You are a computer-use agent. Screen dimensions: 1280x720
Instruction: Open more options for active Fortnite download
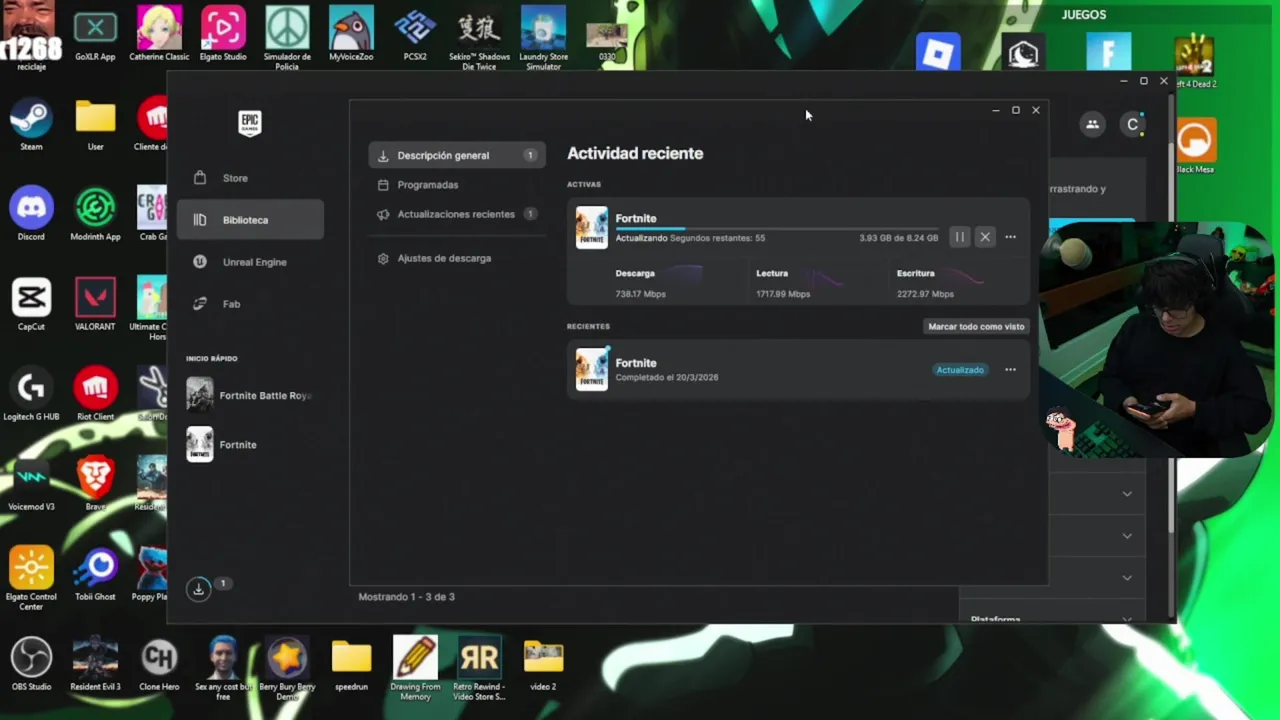coord(1010,237)
